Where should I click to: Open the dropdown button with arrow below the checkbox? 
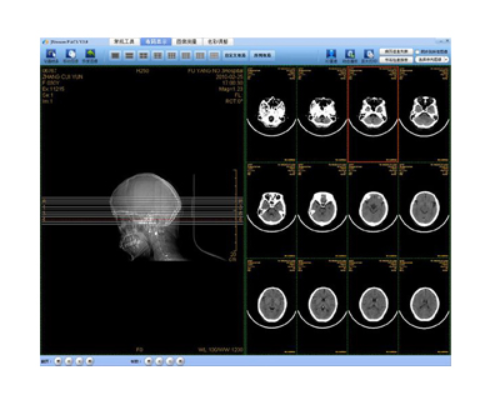[x=432, y=59]
